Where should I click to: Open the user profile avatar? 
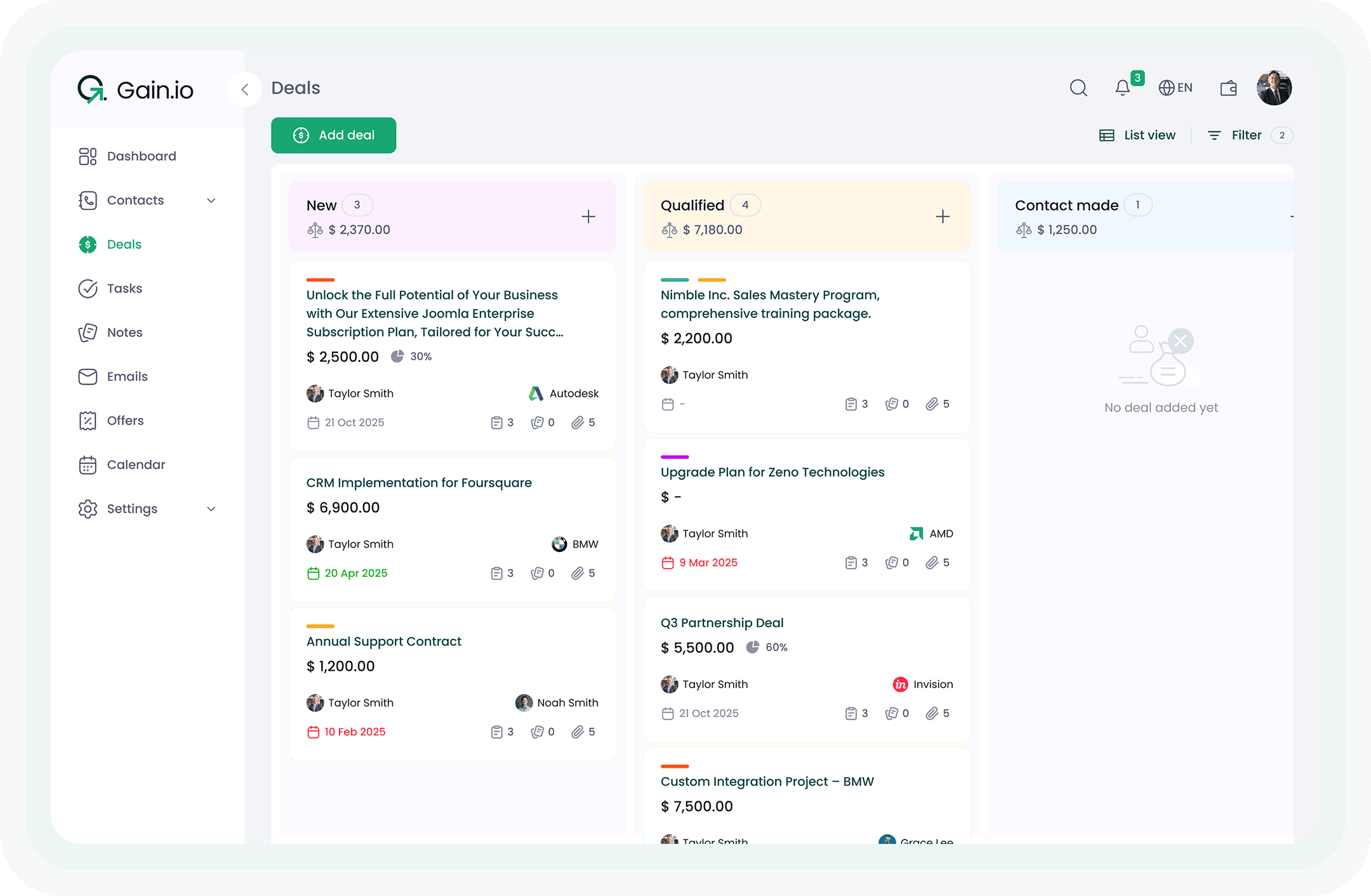coord(1274,88)
